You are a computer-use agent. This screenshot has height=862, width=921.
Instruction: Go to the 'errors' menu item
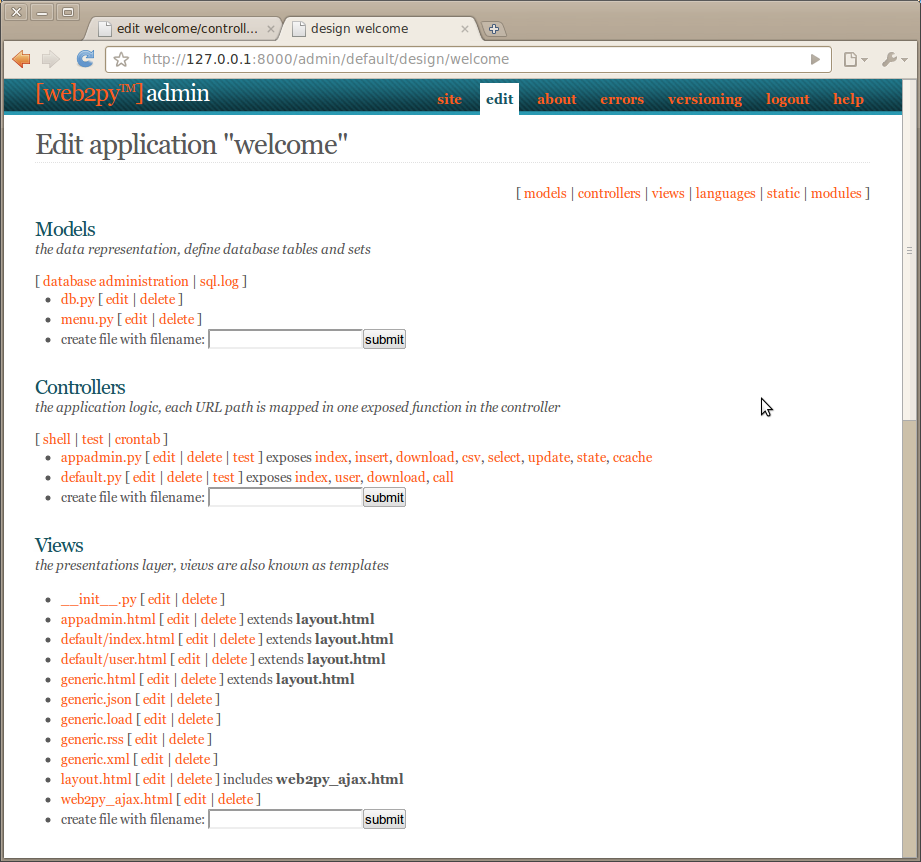622,99
